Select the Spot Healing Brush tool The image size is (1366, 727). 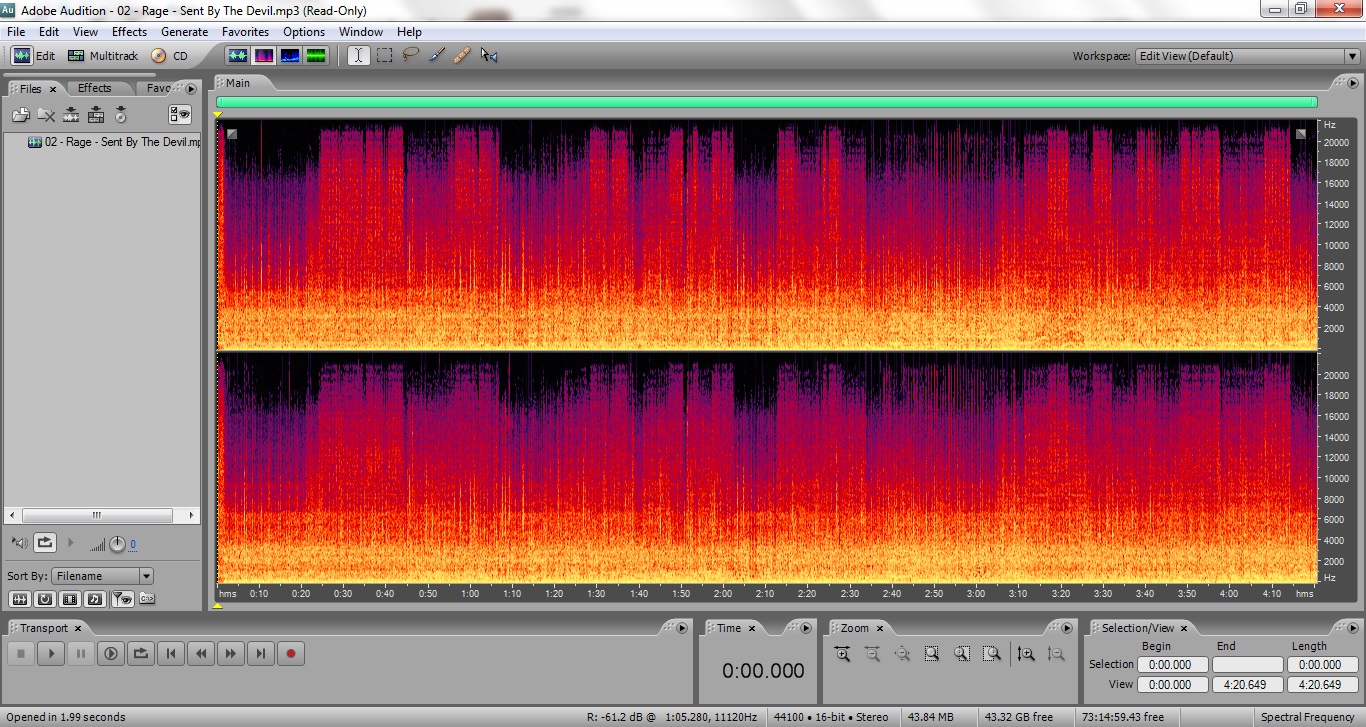[461, 56]
